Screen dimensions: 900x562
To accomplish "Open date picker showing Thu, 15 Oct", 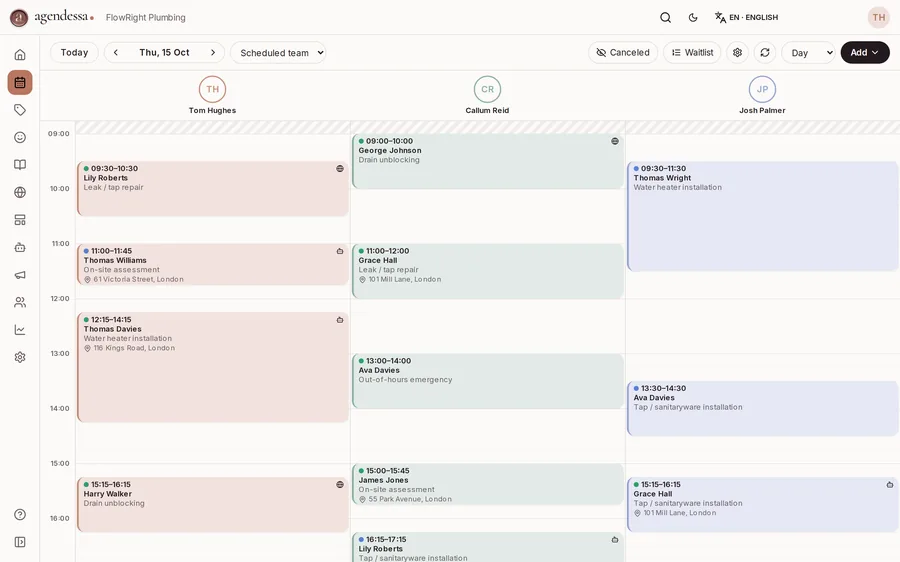I will point(164,52).
